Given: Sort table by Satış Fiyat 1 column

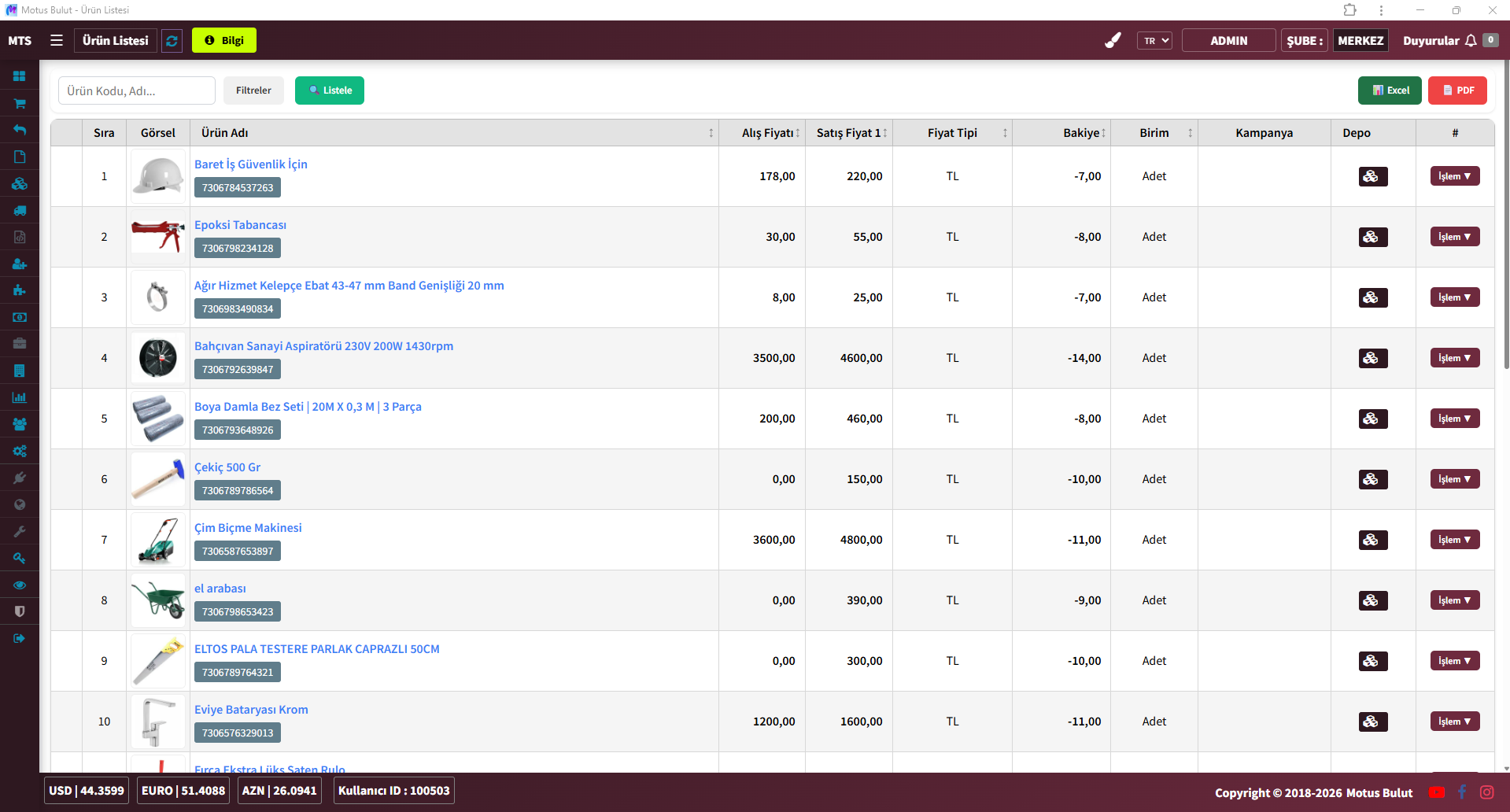Looking at the screenshot, I should pos(849,133).
